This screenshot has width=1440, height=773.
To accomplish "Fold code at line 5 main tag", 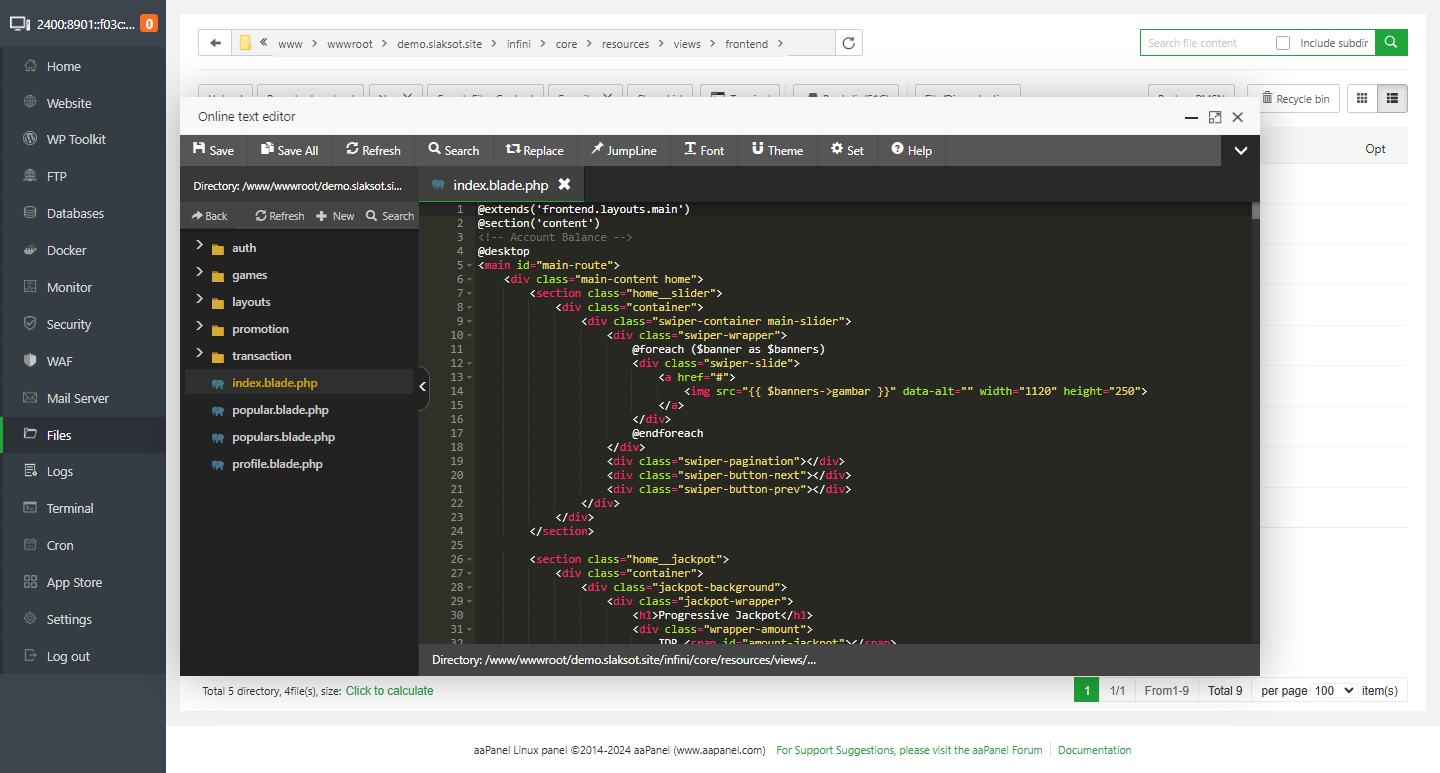I will (x=470, y=266).
